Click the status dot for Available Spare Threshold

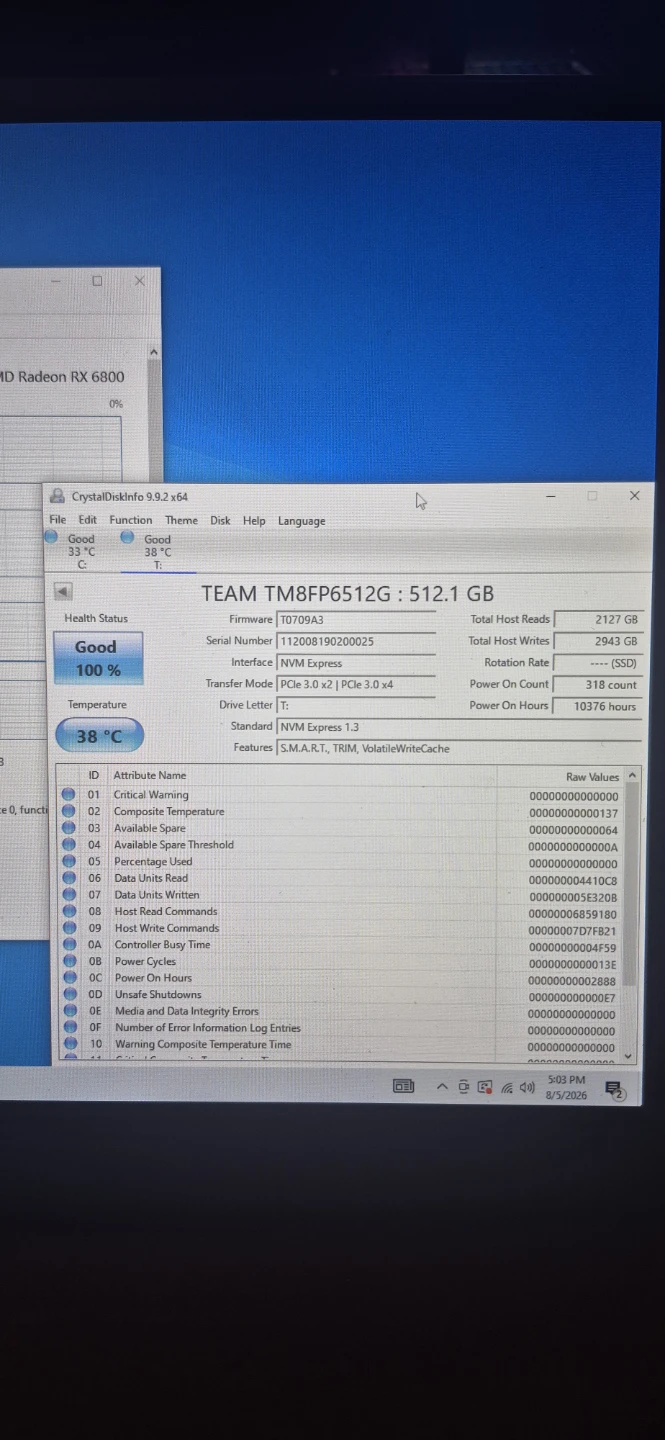coord(69,845)
